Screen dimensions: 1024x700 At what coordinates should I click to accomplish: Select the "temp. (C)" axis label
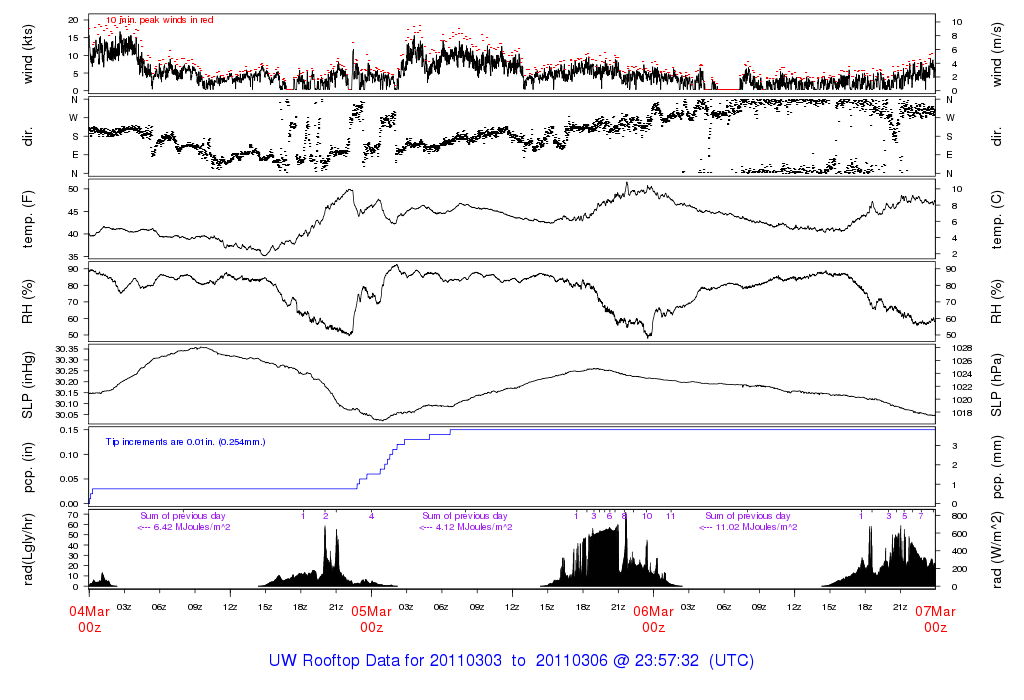[x=997, y=219]
